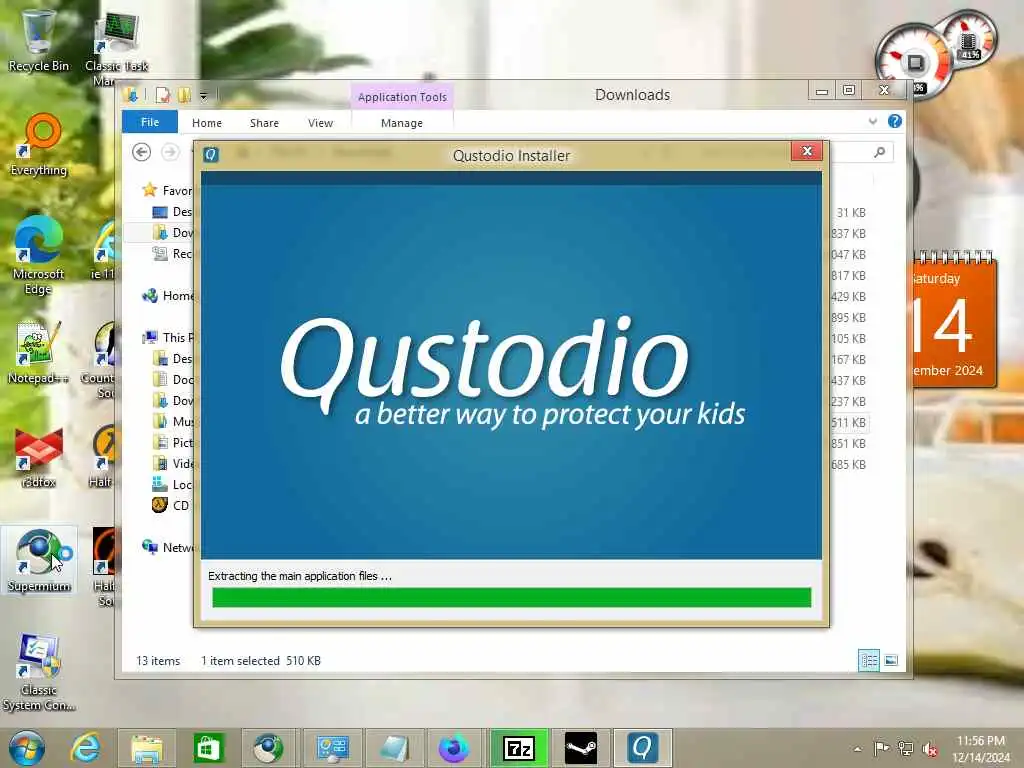
Task: Open Quick Access Toolbar customize dropdown
Action: pos(204,97)
